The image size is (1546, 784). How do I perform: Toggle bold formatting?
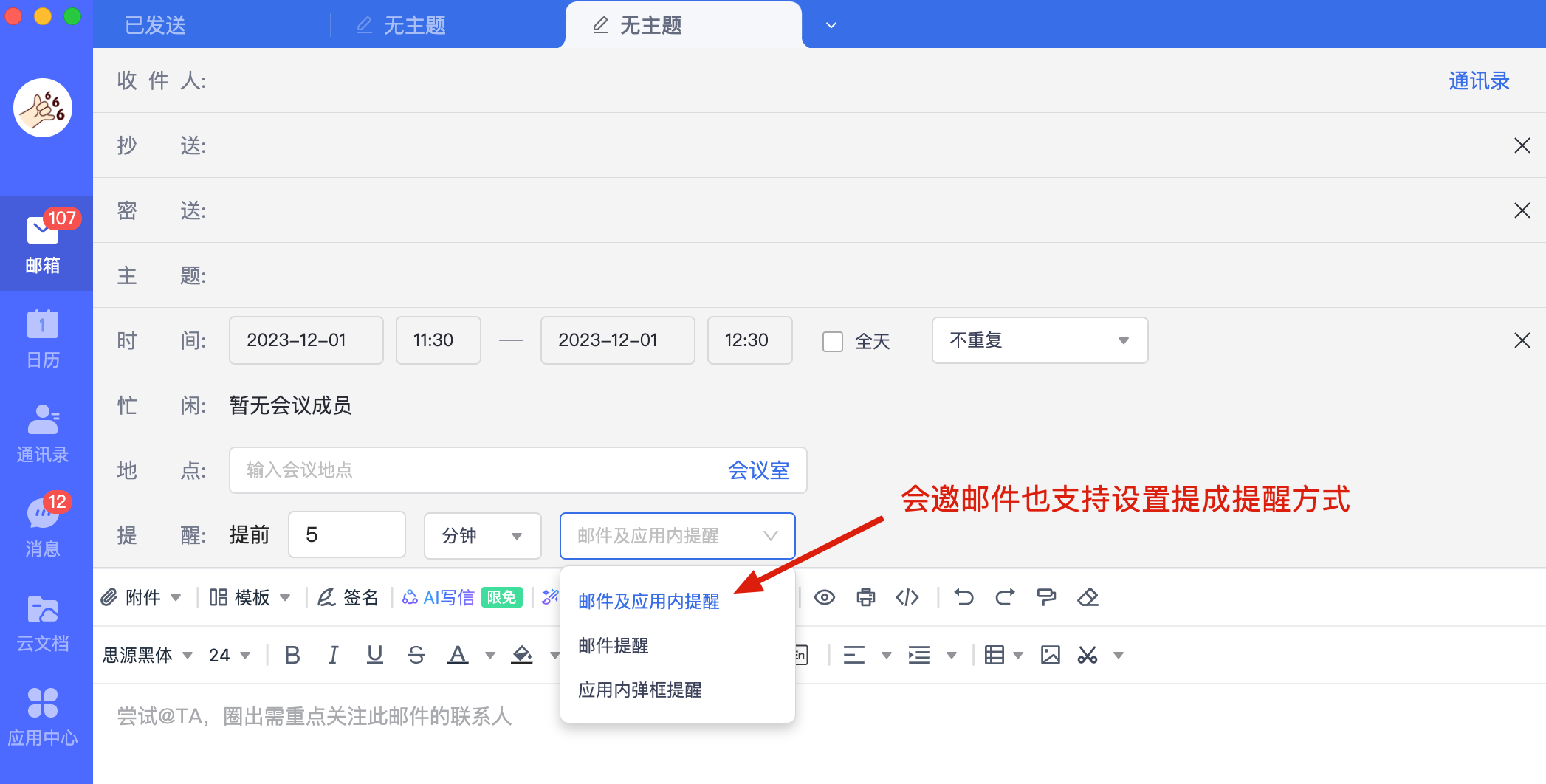tap(292, 655)
